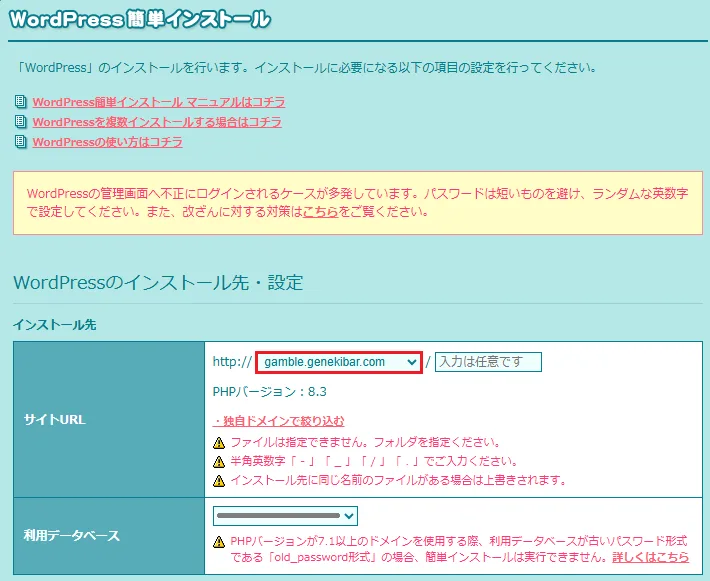Image resolution: width=710 pixels, height=581 pixels.
Task: Click the インストール先 section label
Action: 54,325
